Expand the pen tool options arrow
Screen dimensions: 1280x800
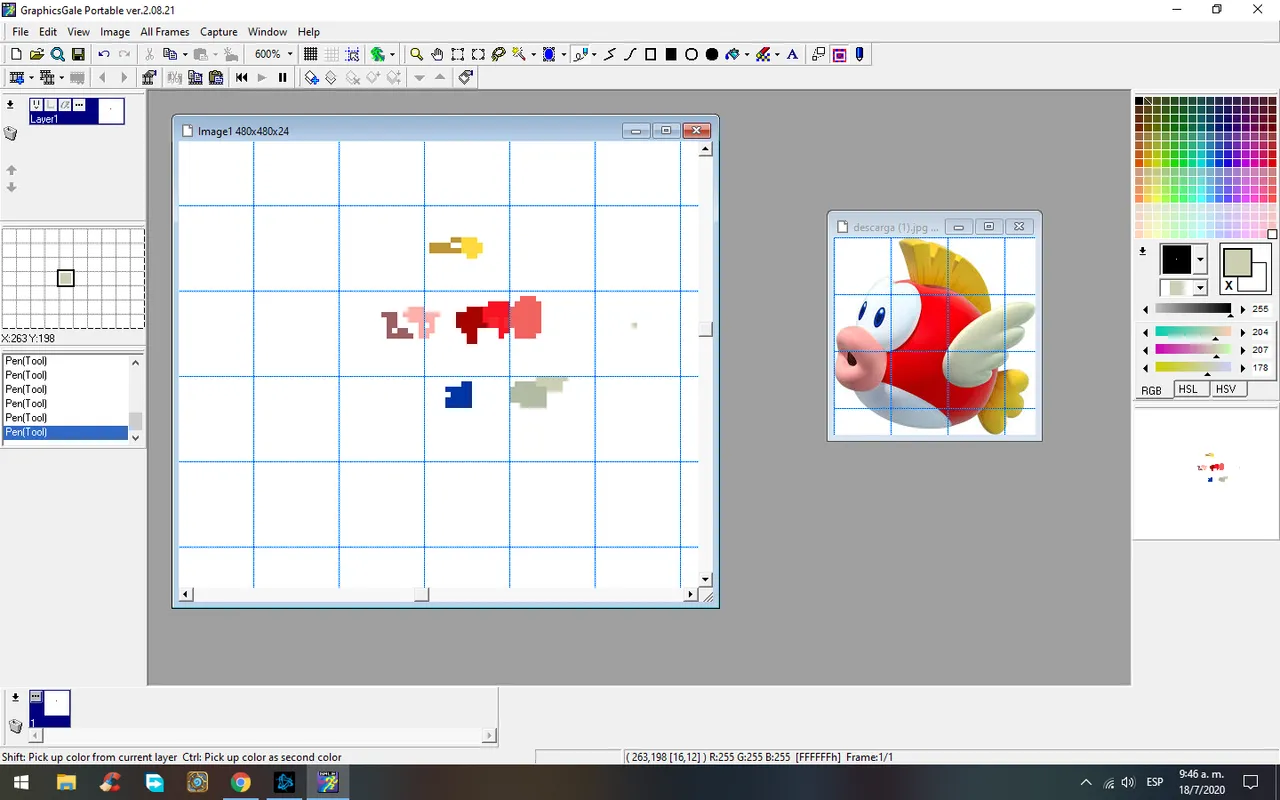coord(594,54)
